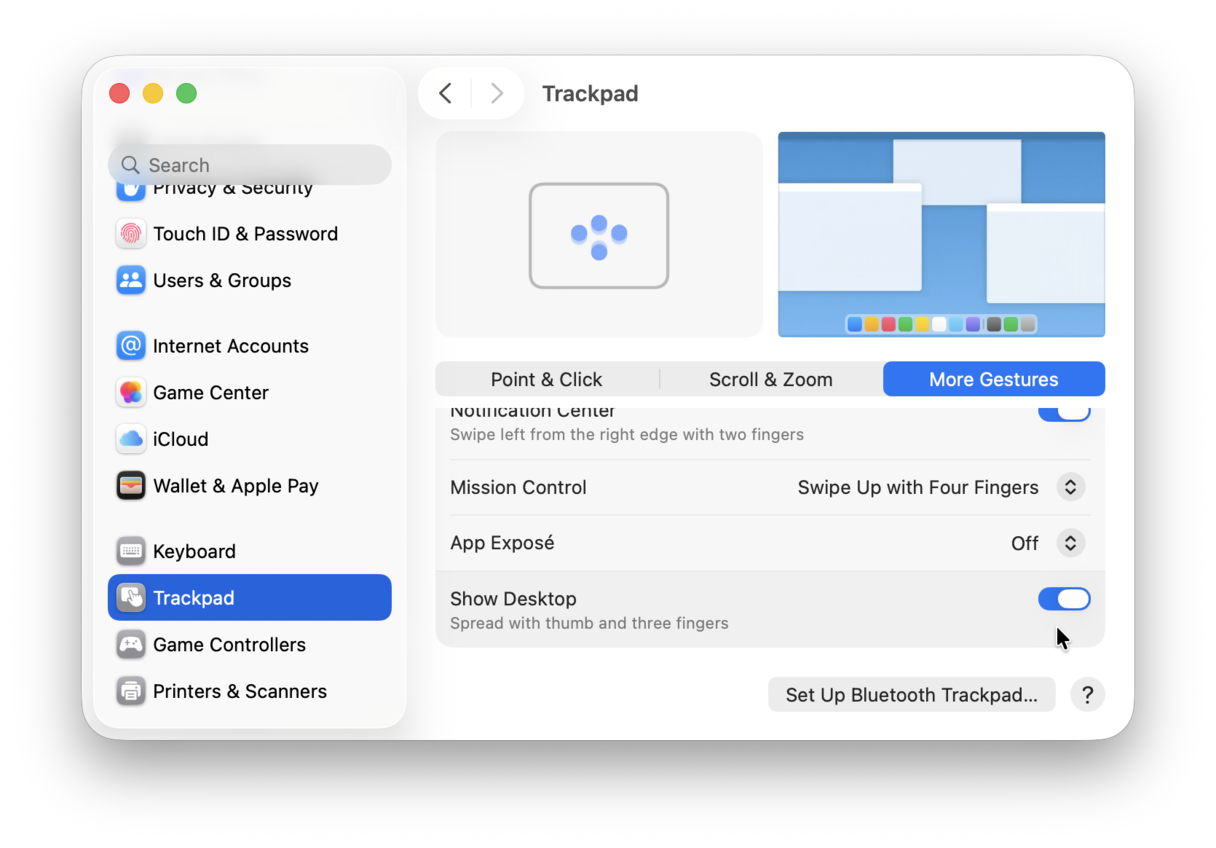Image resolution: width=1216 pixels, height=848 pixels.
Task: Click the Game Controllers gamepad icon
Action: (131, 644)
